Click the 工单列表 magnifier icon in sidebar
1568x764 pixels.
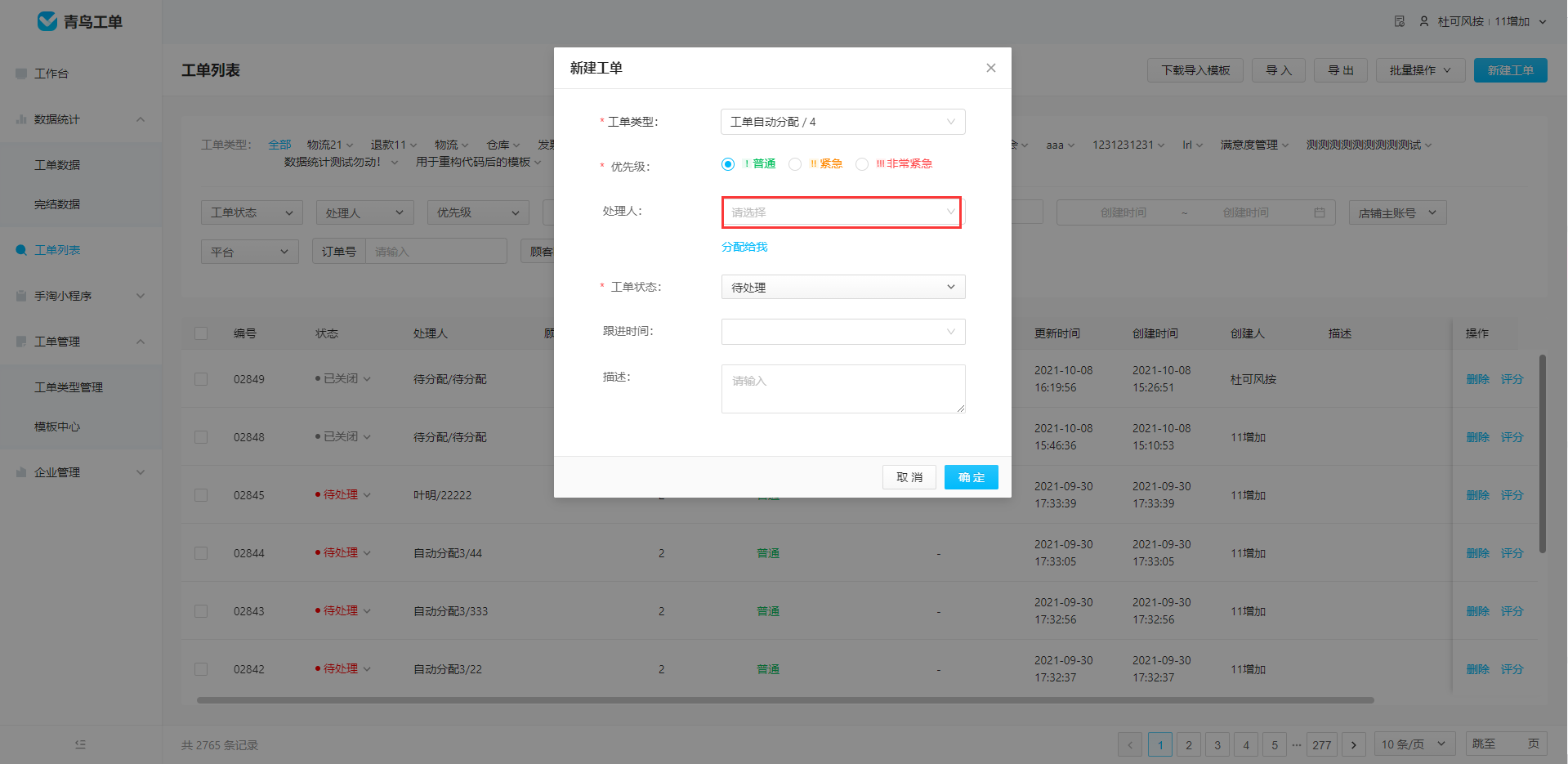[x=21, y=250]
